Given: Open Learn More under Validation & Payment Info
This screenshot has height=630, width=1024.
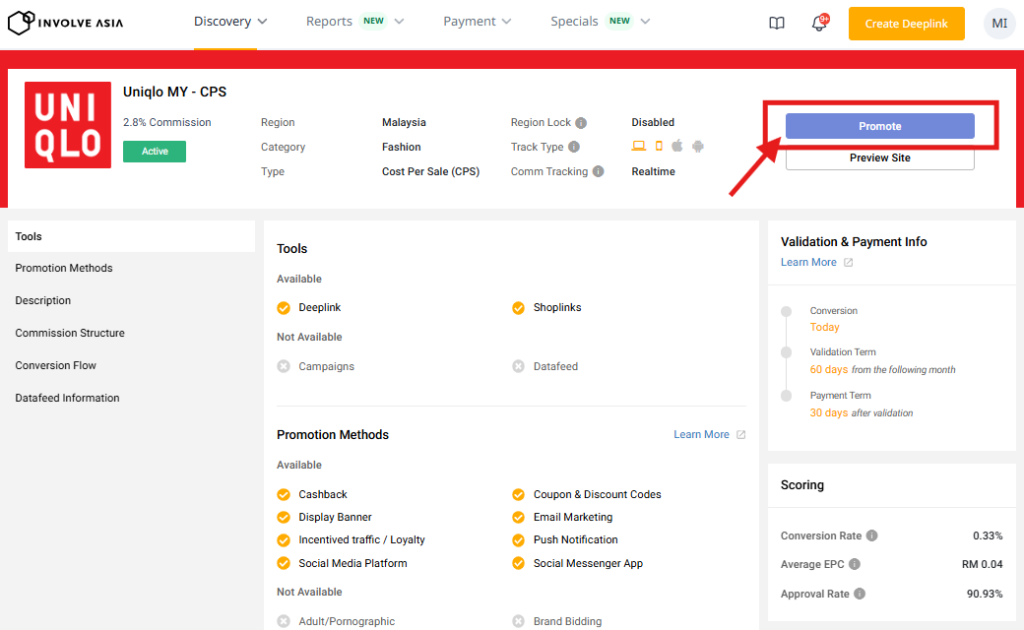Looking at the screenshot, I should [809, 262].
